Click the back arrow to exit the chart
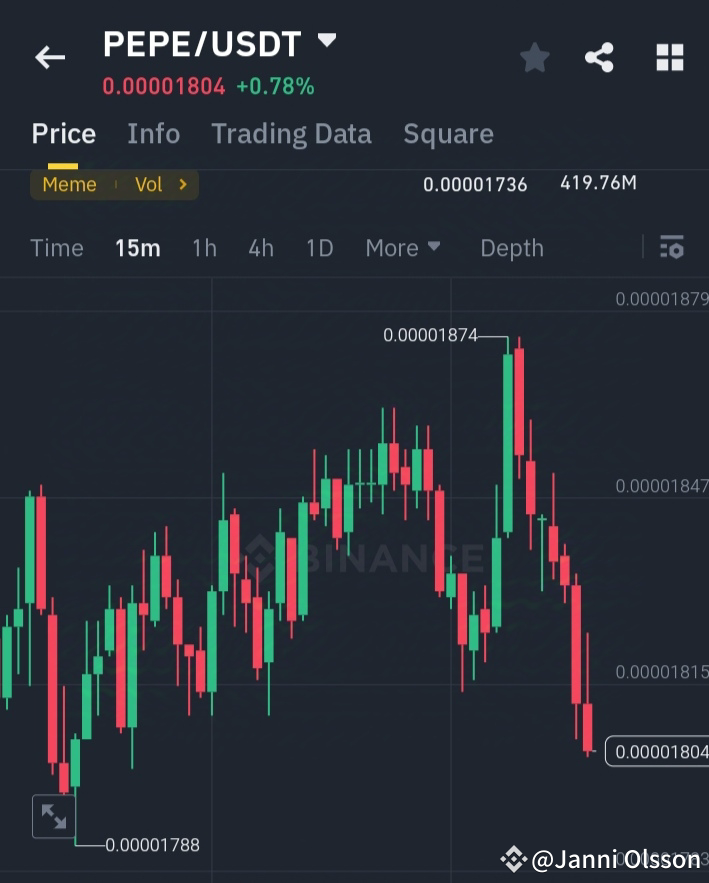 (49, 57)
